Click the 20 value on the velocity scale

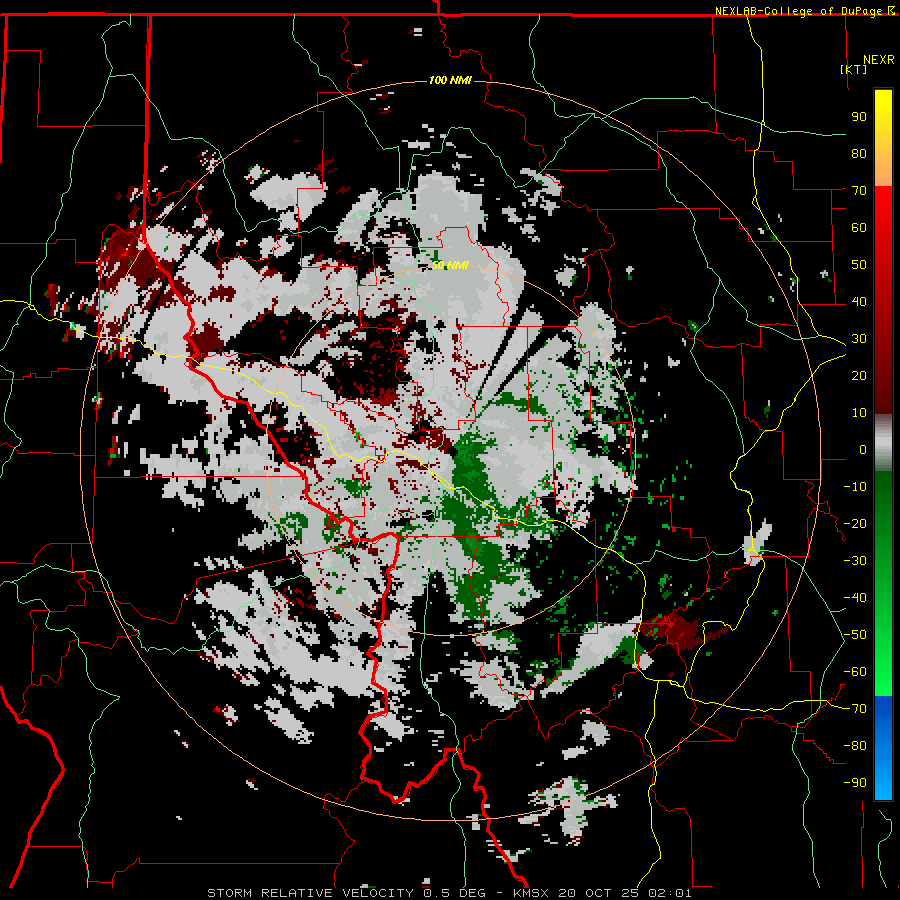859,375
